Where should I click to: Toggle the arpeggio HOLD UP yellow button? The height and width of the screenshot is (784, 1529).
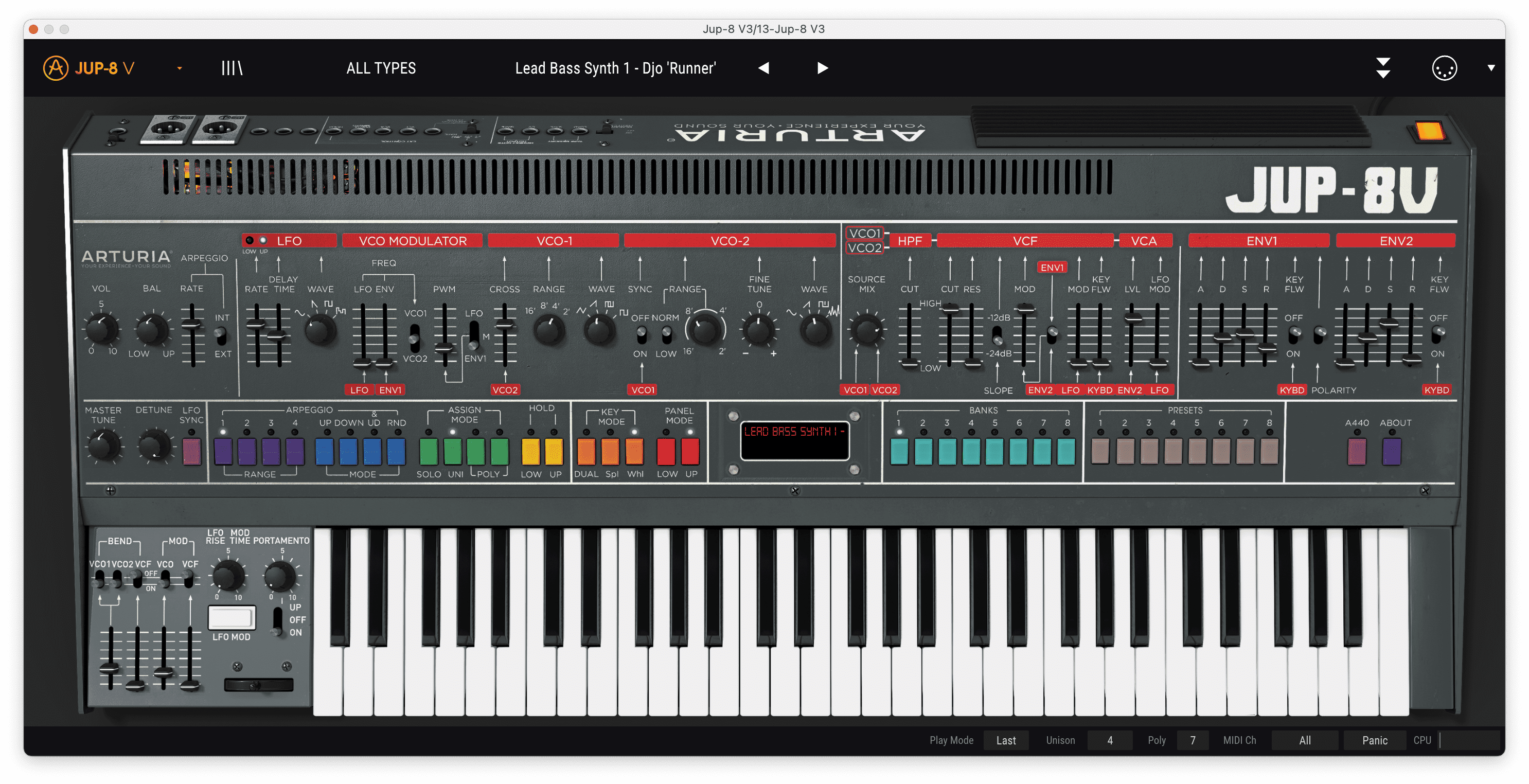coord(555,452)
